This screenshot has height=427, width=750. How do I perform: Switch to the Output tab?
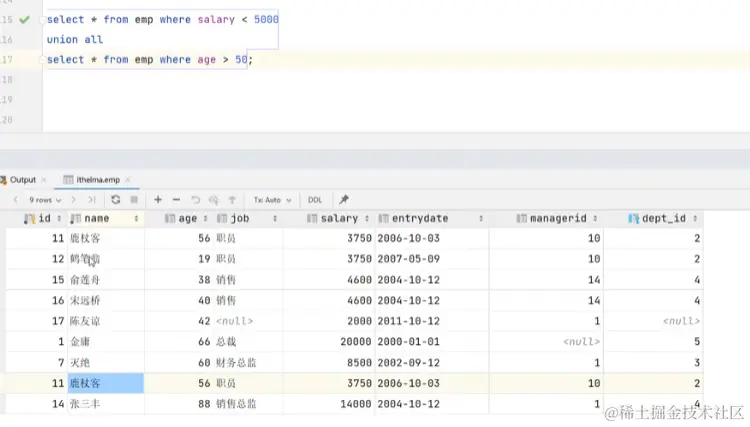tap(22, 180)
